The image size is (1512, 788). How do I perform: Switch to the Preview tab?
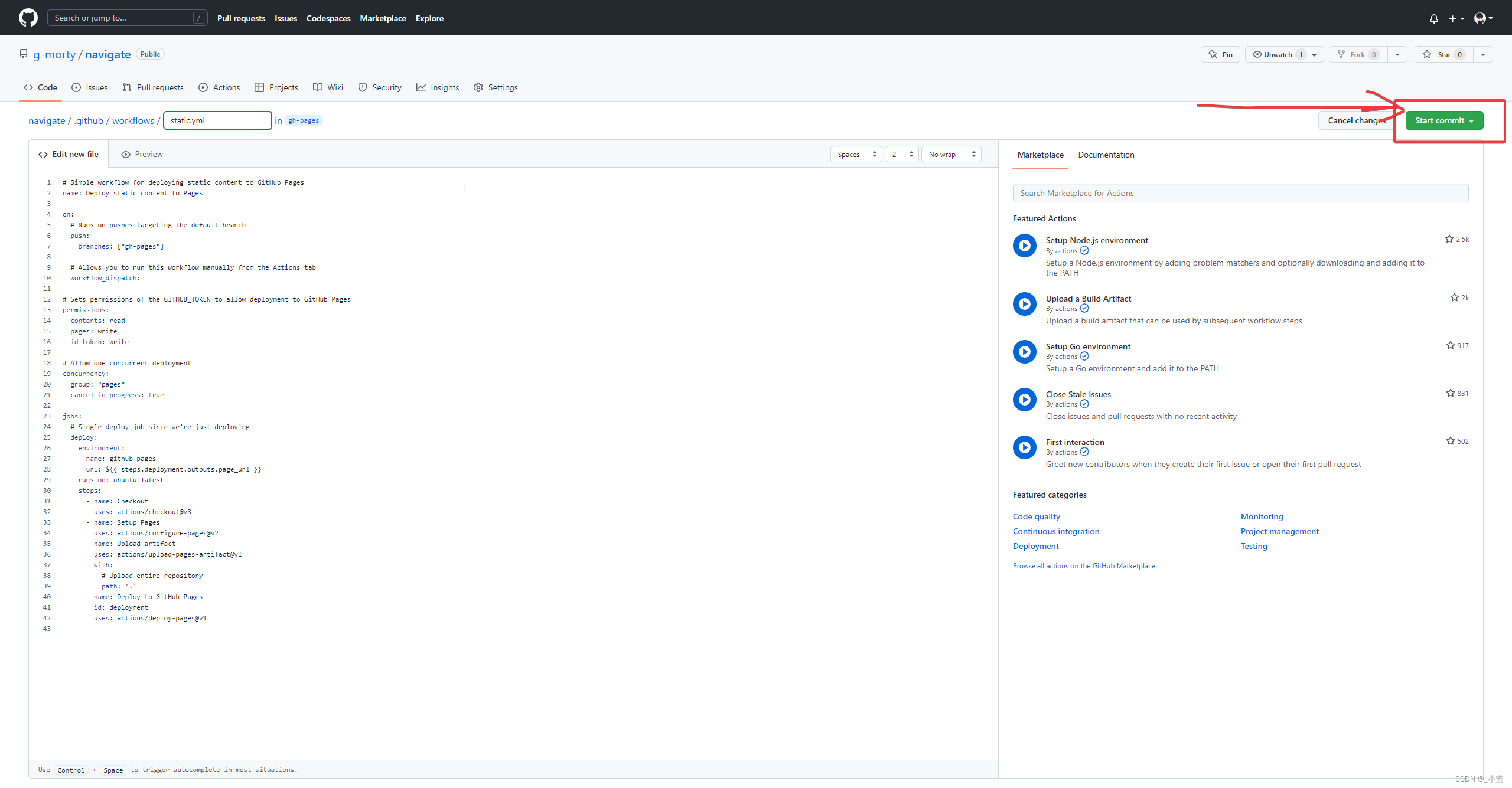[142, 154]
